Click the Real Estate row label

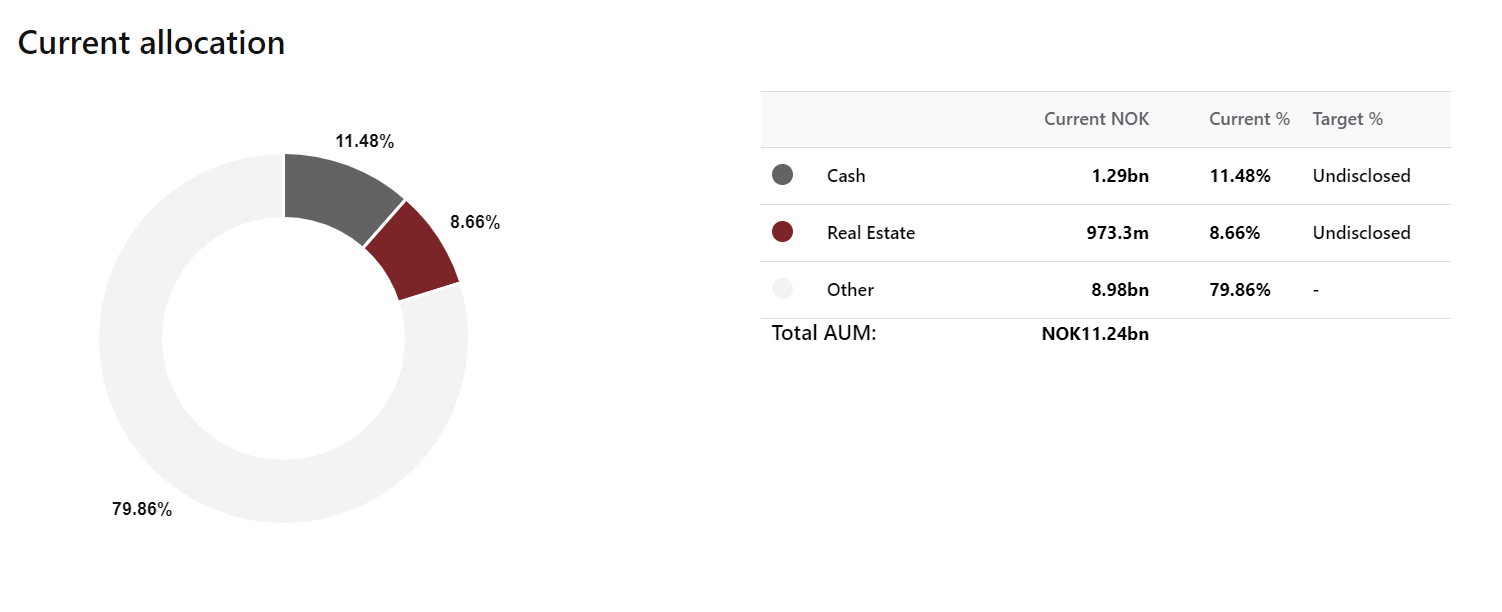[x=870, y=233]
